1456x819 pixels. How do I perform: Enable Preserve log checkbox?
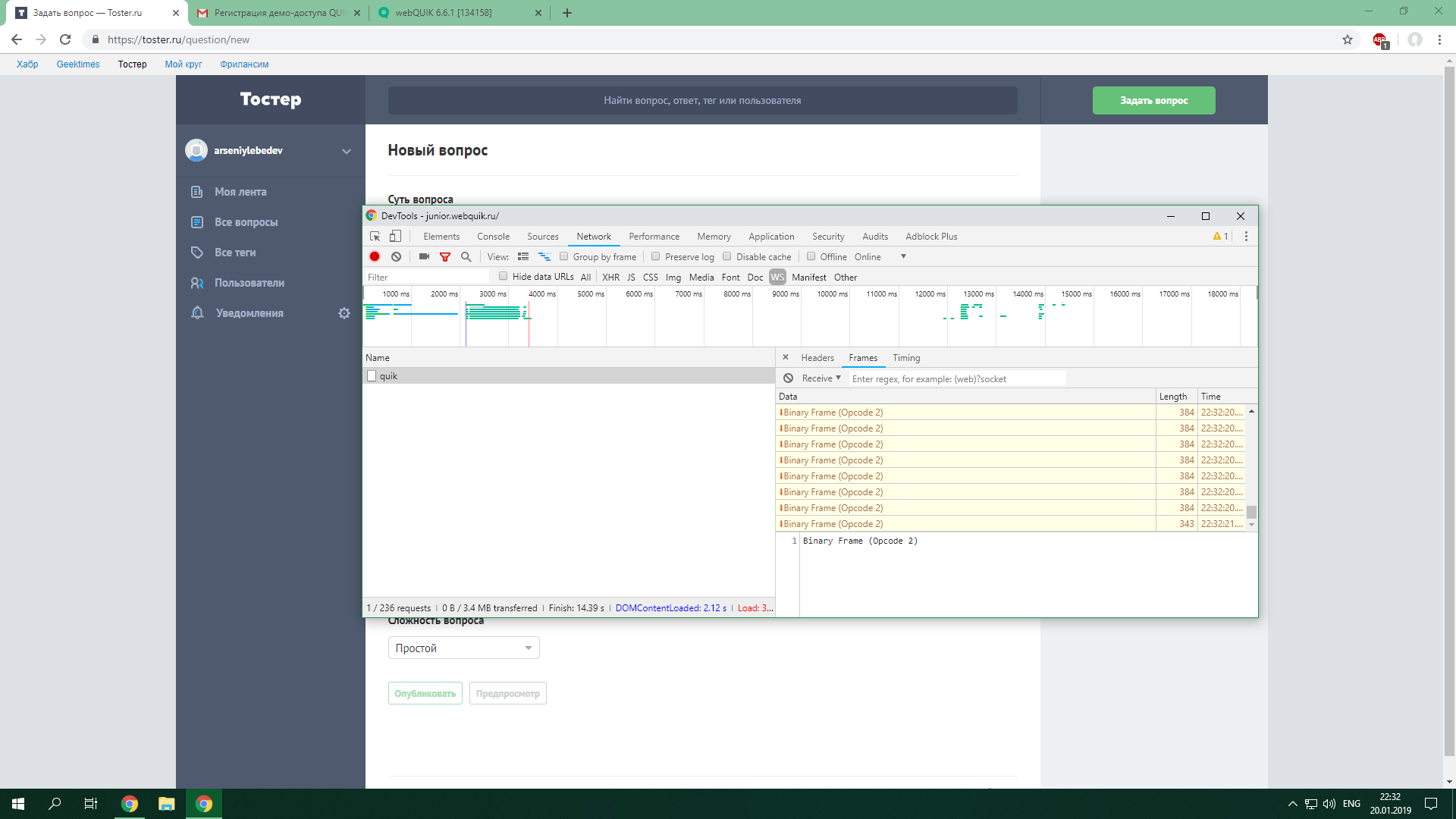656,256
